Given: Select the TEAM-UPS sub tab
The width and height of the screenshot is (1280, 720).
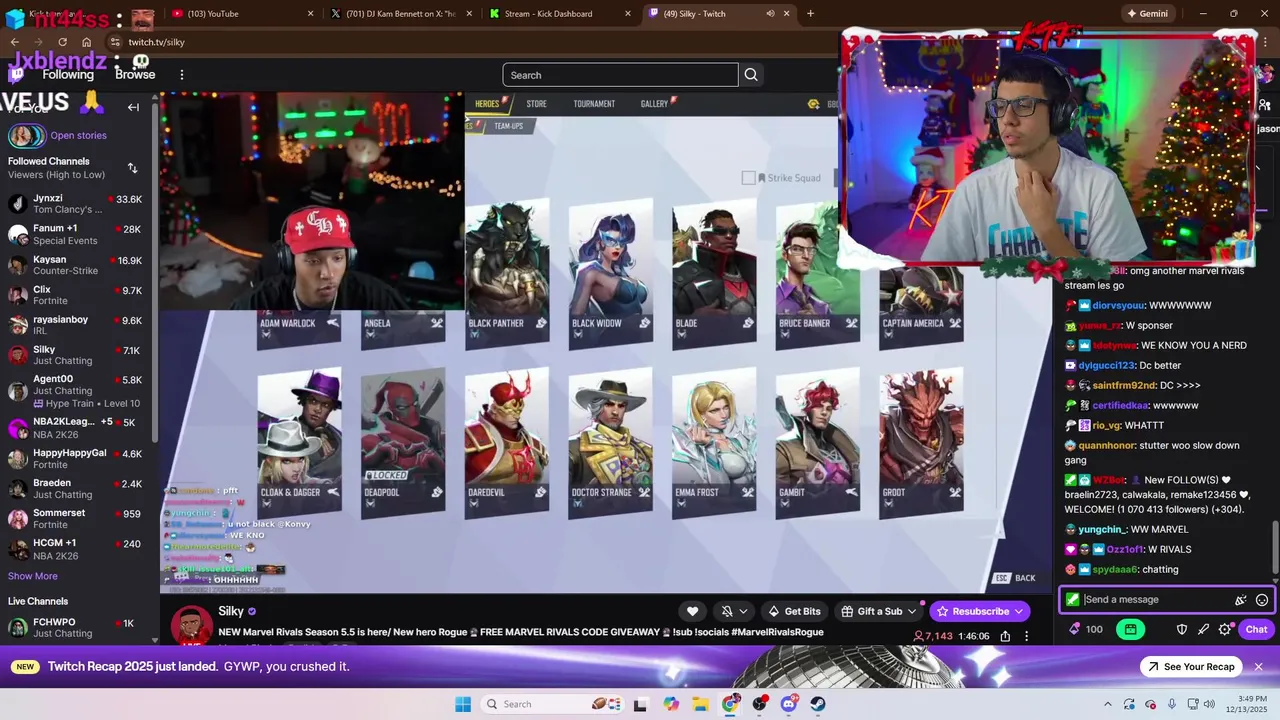Looking at the screenshot, I should pyautogui.click(x=508, y=126).
